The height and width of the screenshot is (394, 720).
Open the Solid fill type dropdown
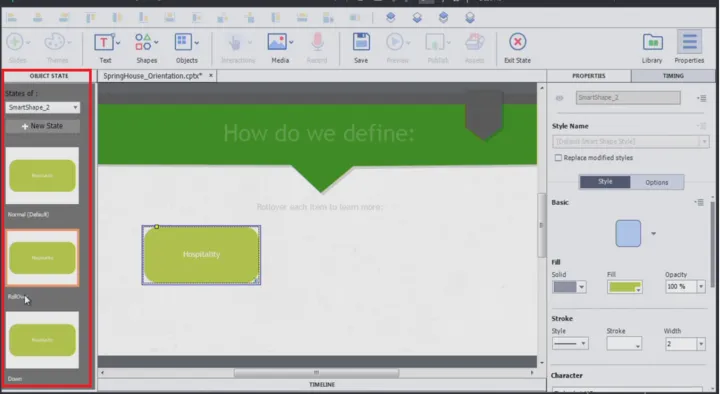(x=569, y=287)
